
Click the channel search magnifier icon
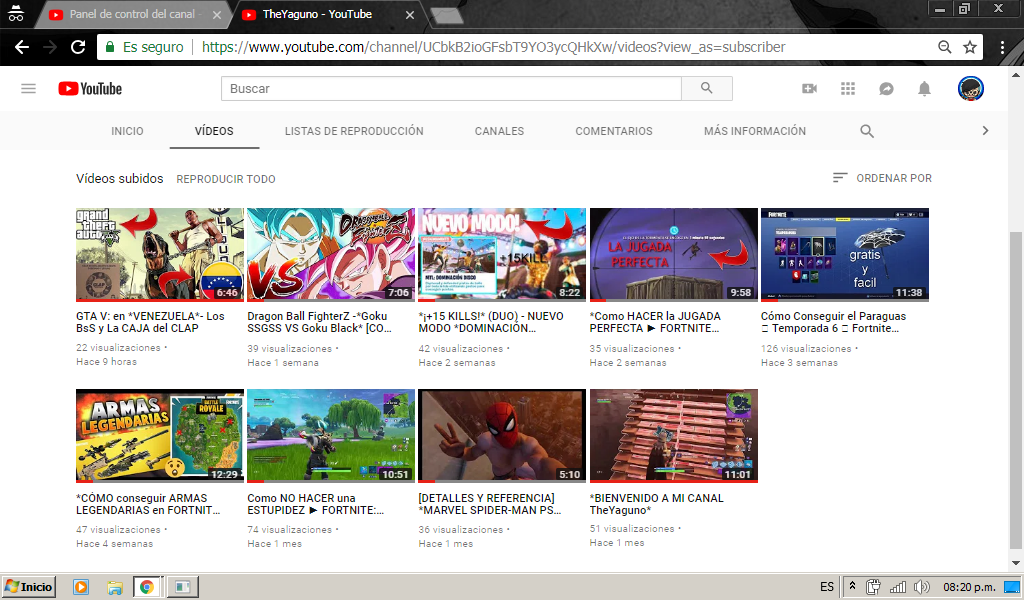(867, 131)
